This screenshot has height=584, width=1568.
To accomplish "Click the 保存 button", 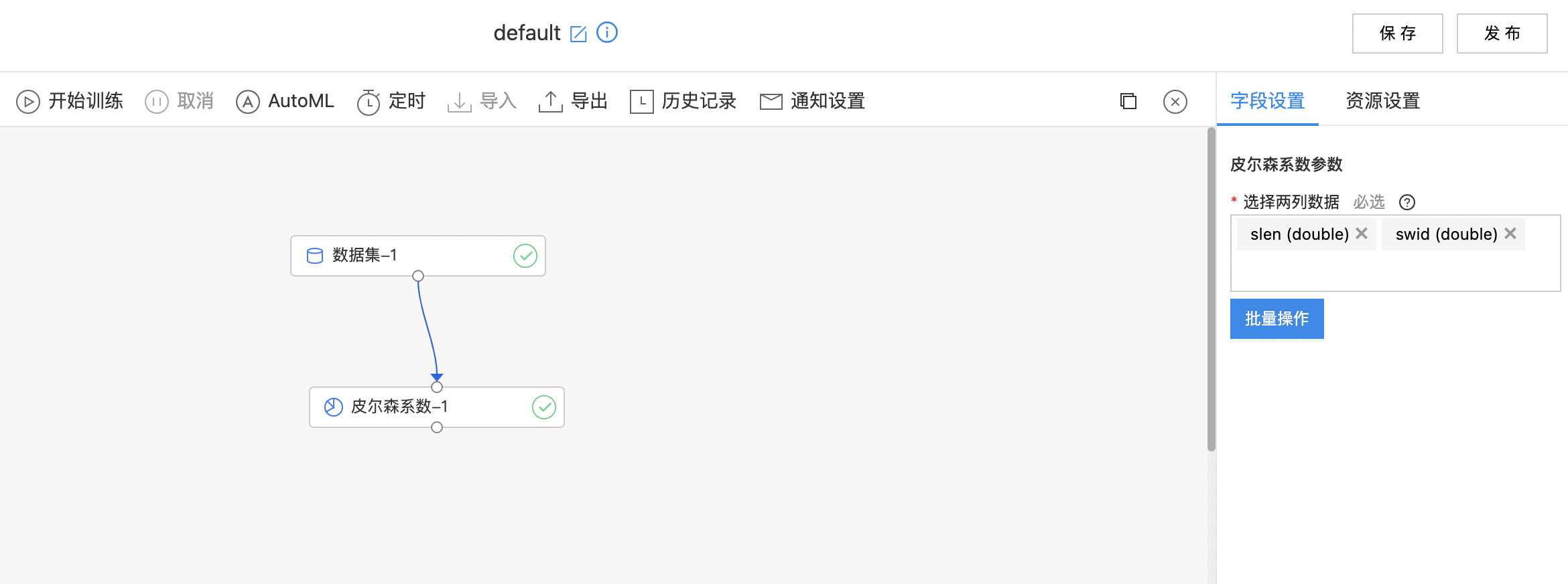I will (1398, 33).
